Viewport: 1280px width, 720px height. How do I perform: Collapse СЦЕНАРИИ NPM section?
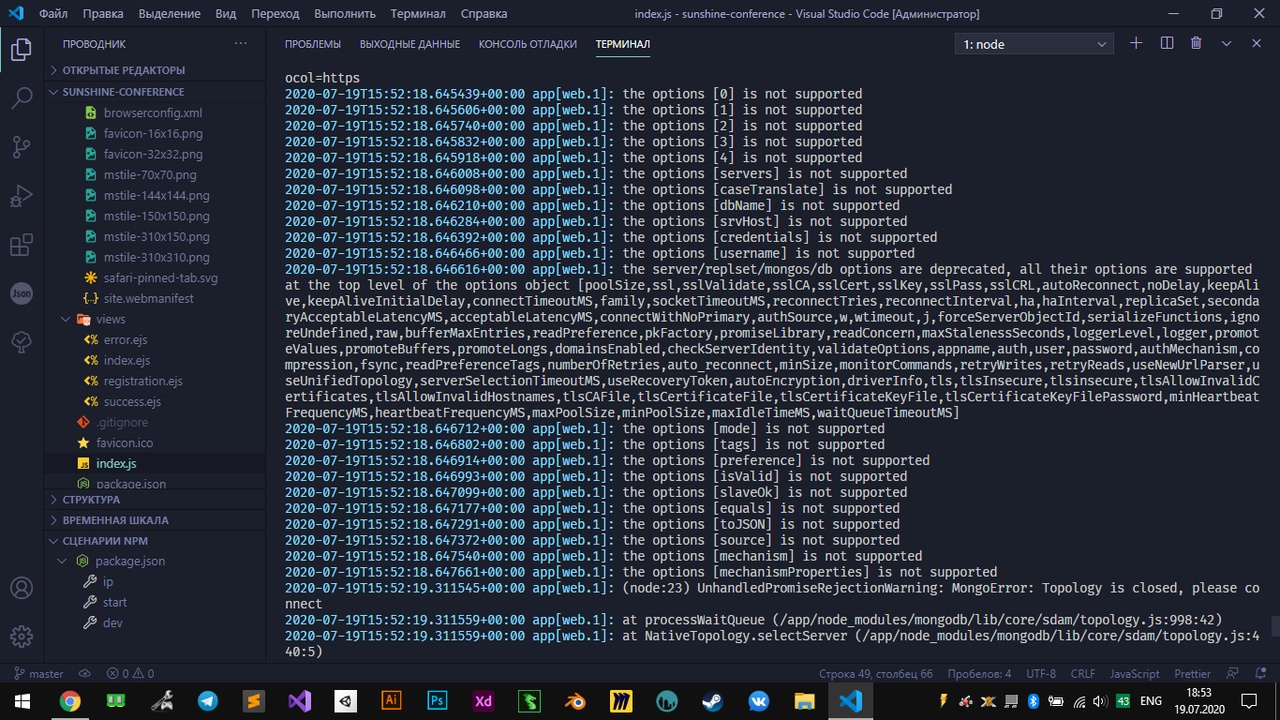coord(155,541)
